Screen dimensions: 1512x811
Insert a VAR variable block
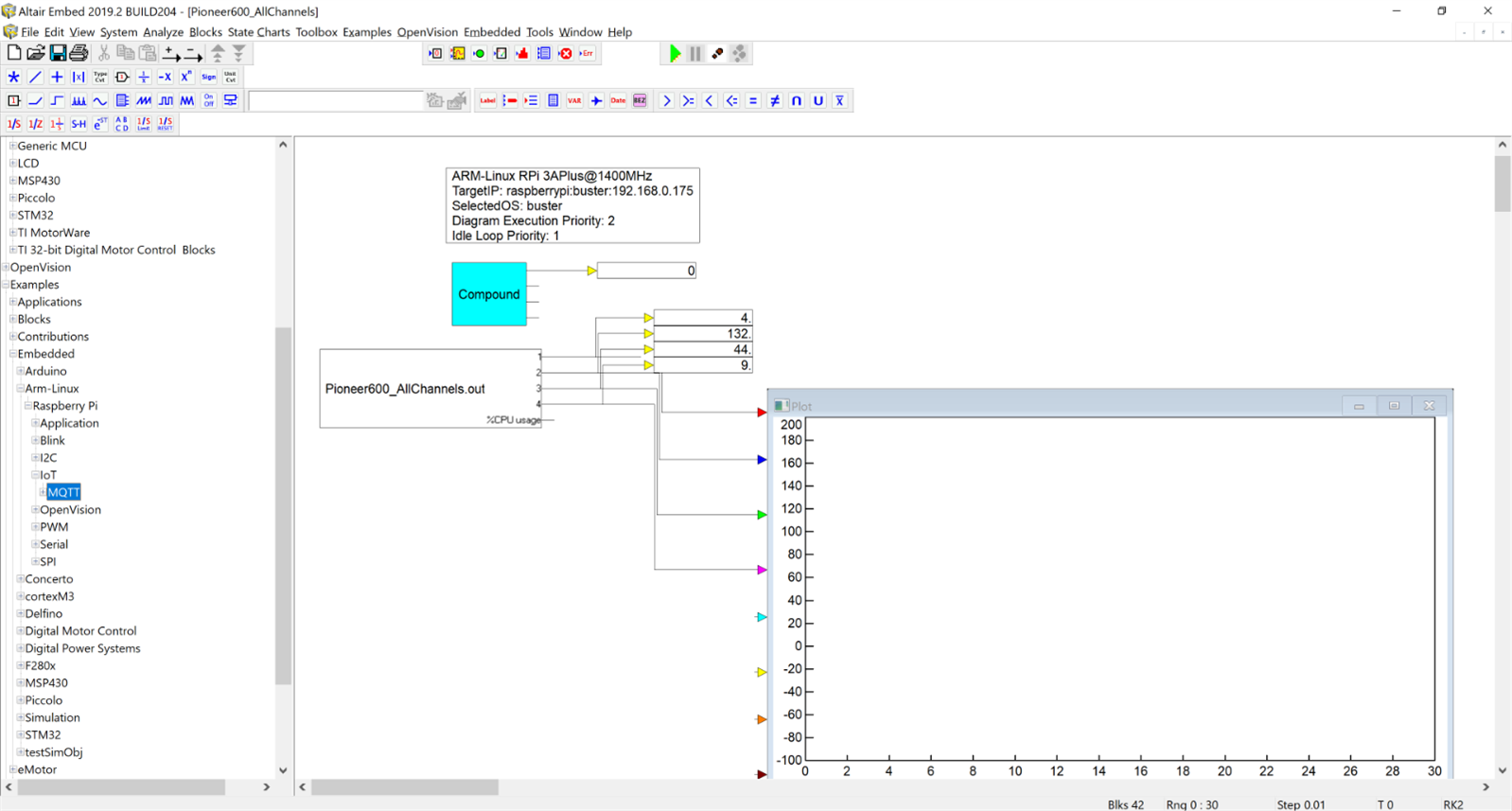tap(574, 100)
